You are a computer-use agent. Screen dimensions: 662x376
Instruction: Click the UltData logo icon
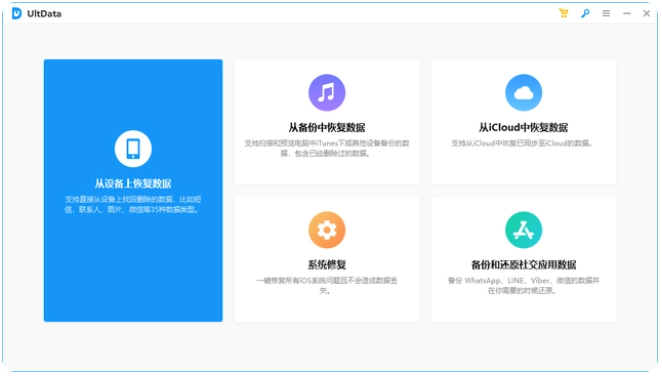pyautogui.click(x=16, y=14)
